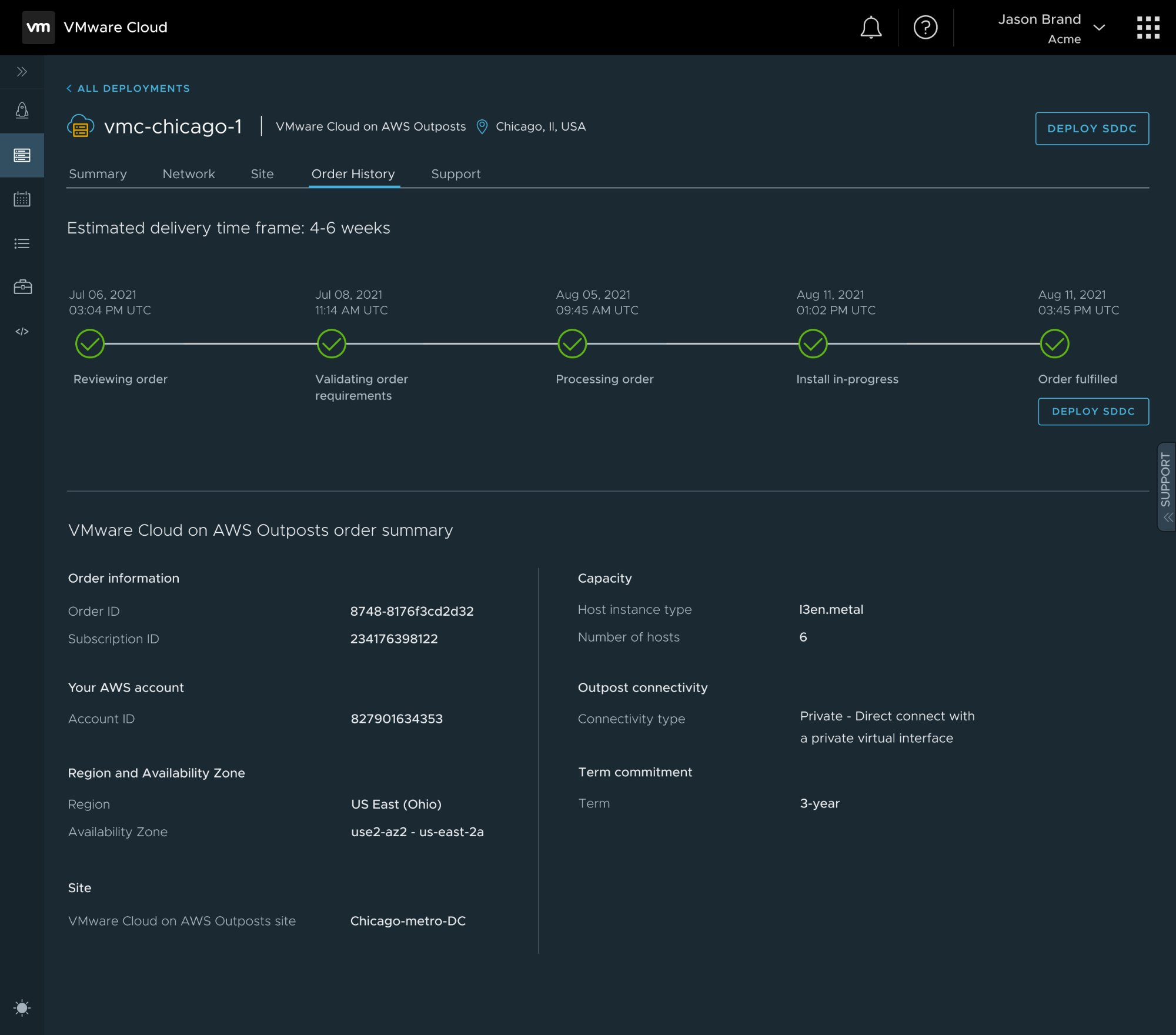Select the Order fulfilled checkpoint on the timeline

pos(1054,344)
